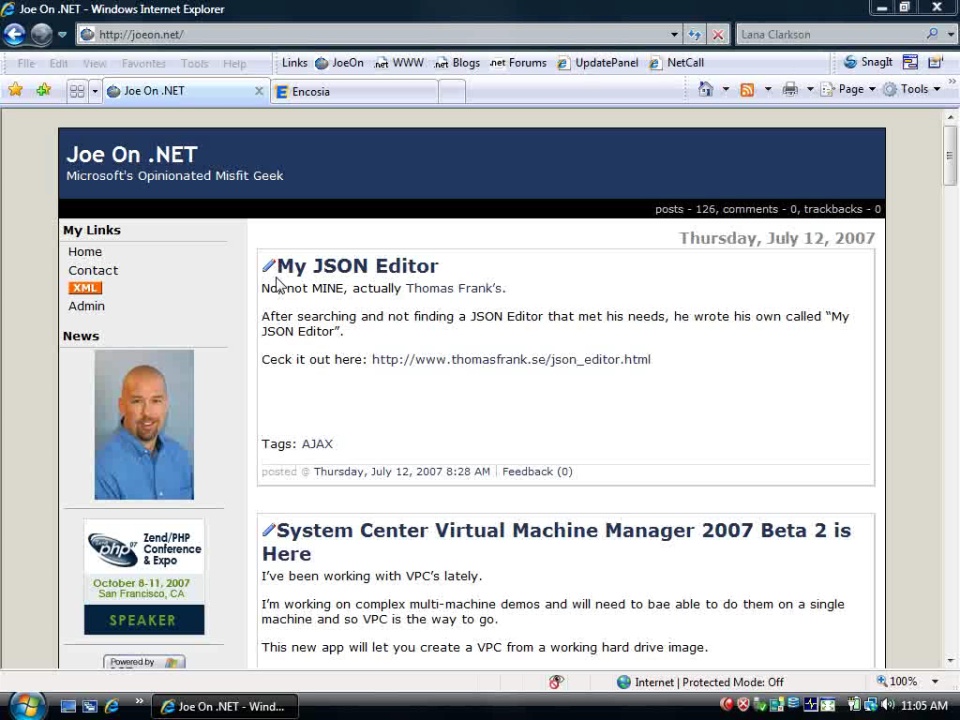Click the Print icon
Image resolution: width=960 pixels, height=720 pixels.
pos(790,89)
